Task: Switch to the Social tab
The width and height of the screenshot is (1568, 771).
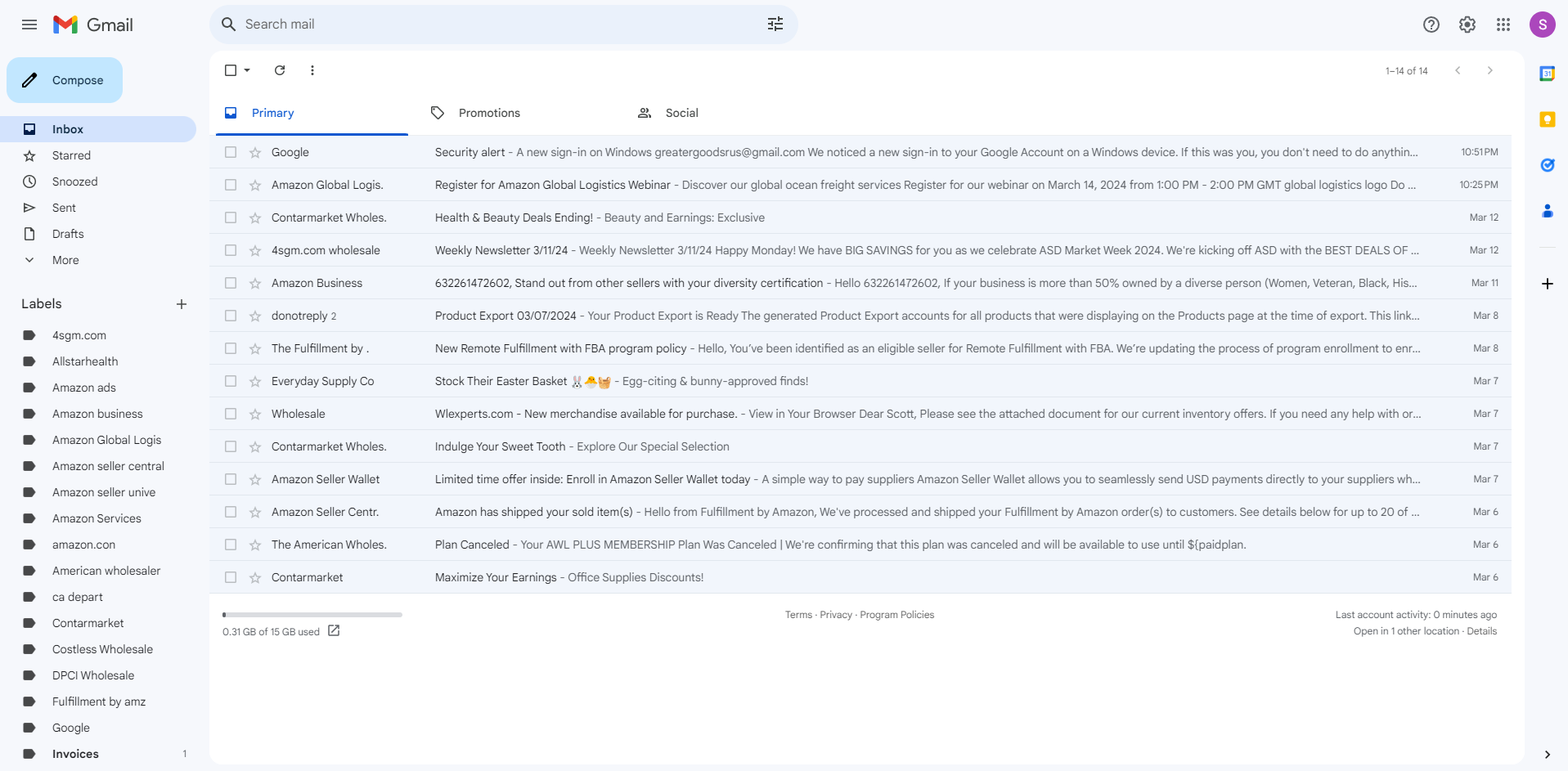Action: (726, 113)
